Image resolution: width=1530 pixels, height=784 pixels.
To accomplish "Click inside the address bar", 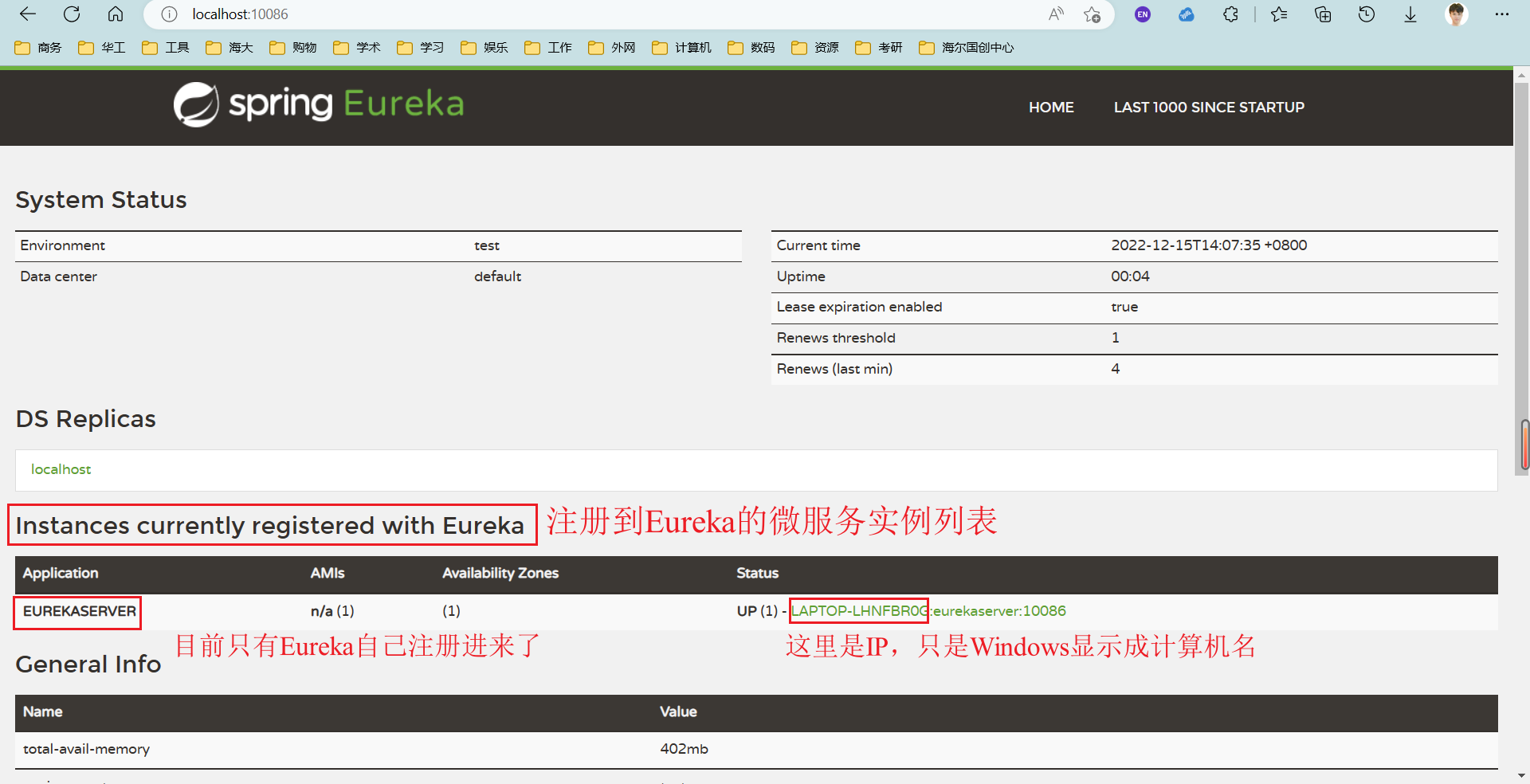I will [x=478, y=14].
